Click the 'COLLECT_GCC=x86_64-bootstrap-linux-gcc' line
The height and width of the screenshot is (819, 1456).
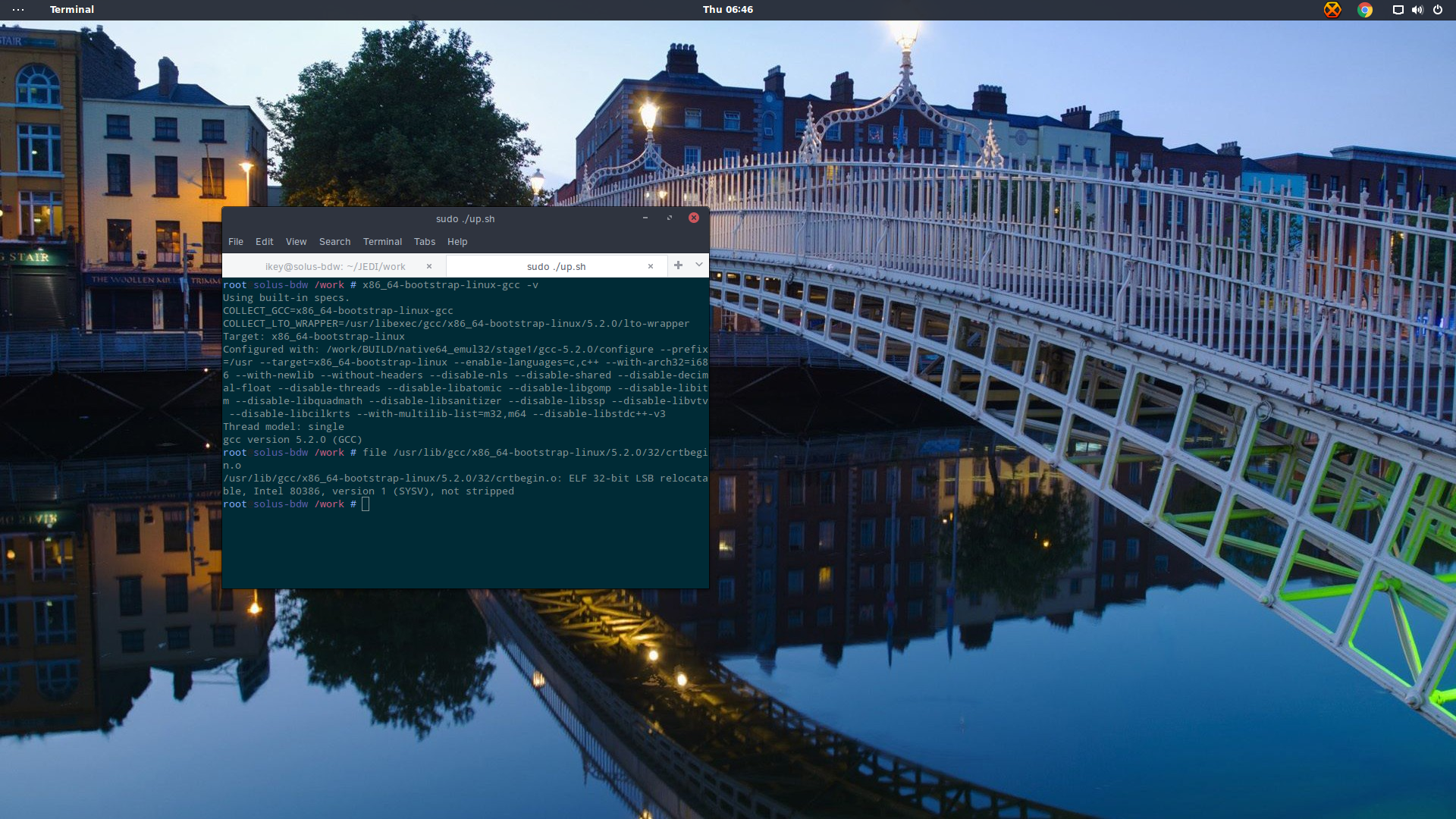coord(338,311)
